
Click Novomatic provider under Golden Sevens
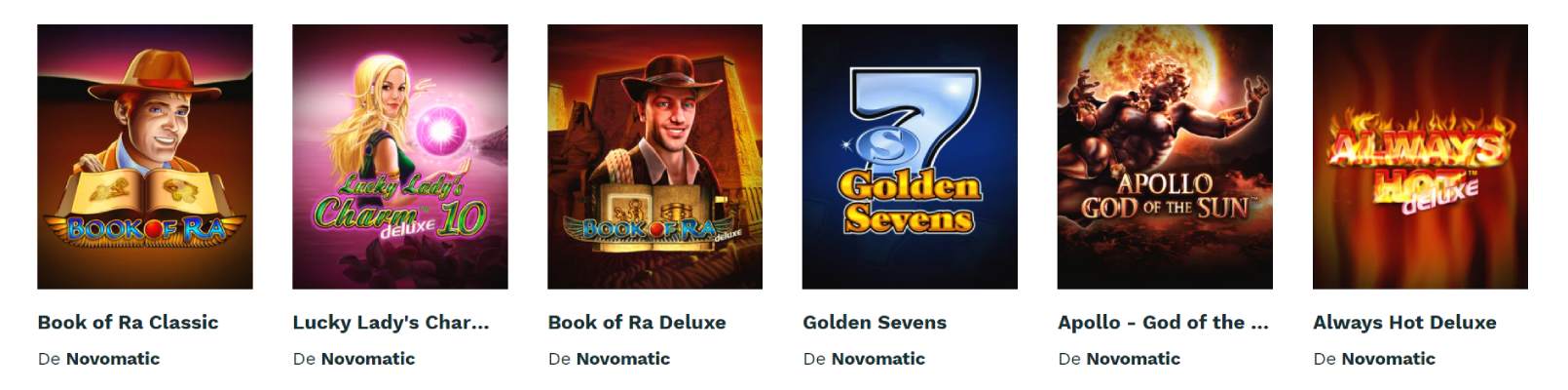(x=878, y=359)
